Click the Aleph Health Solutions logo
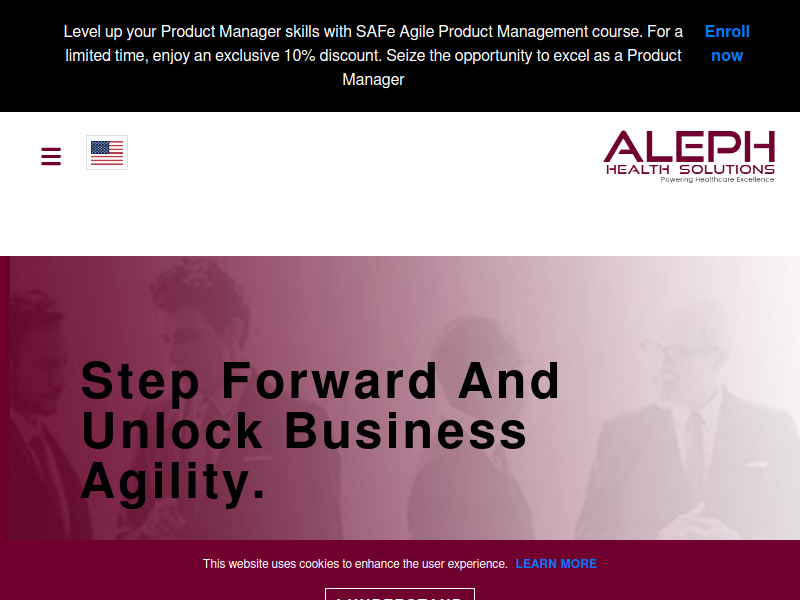The height and width of the screenshot is (600, 800). 689,156
